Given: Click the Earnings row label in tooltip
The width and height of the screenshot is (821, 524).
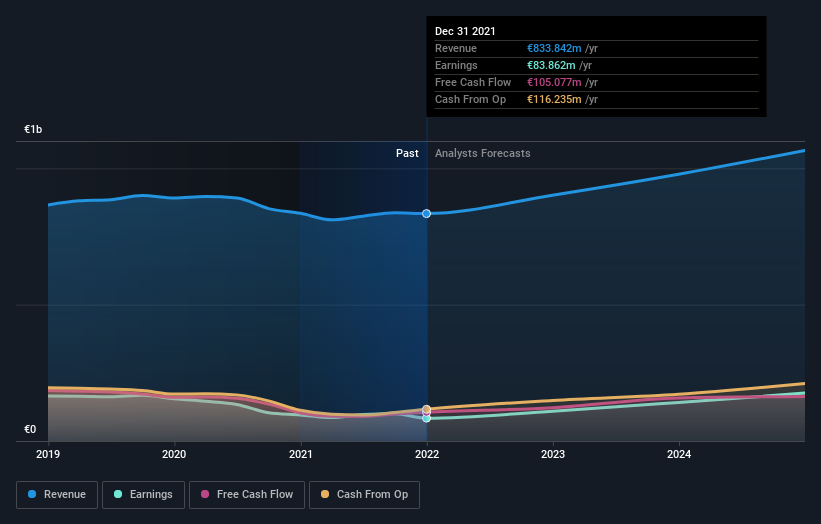Looking at the screenshot, I should click(x=456, y=65).
